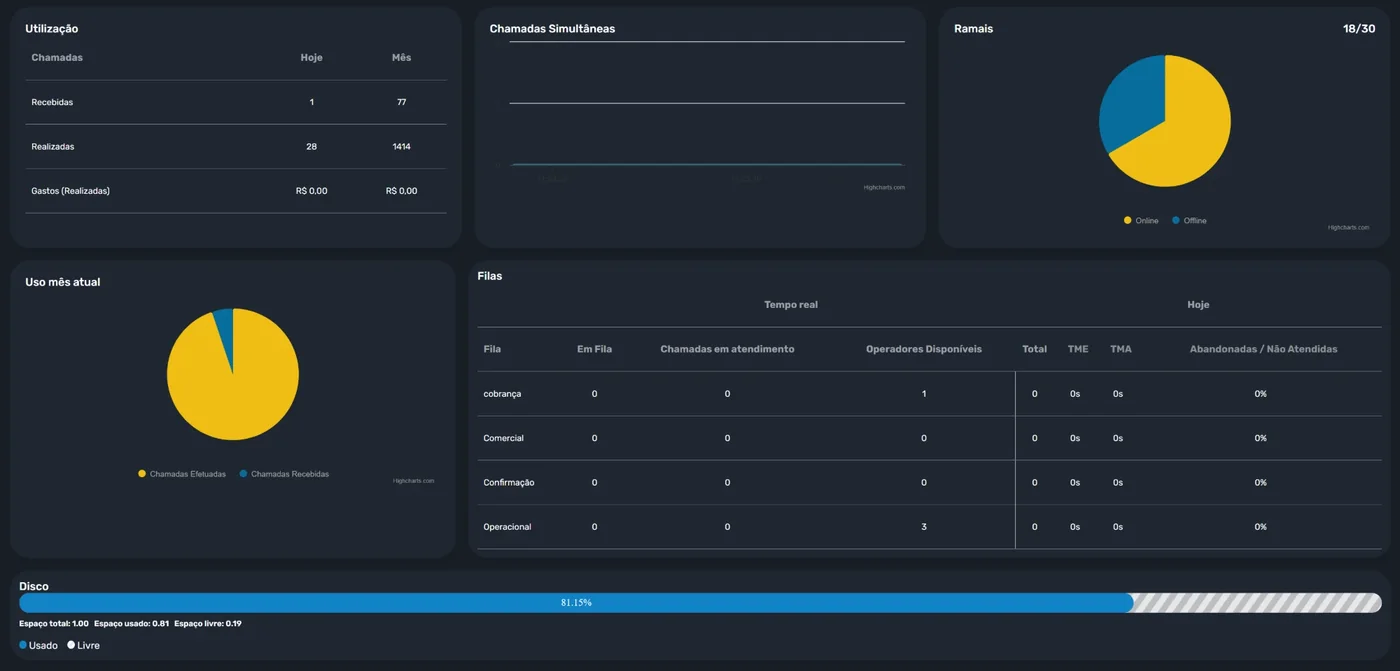The width and height of the screenshot is (1400, 671).
Task: Click the Recebidas Hoje value 1
Action: coord(311,102)
